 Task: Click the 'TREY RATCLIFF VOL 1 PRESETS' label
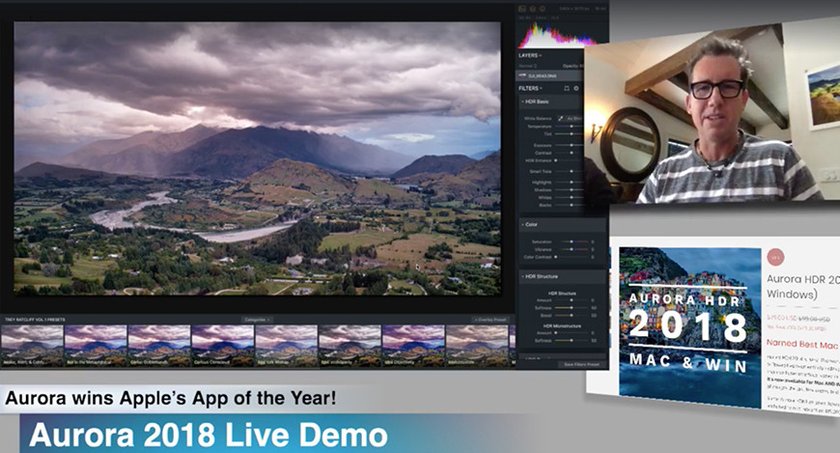35,320
